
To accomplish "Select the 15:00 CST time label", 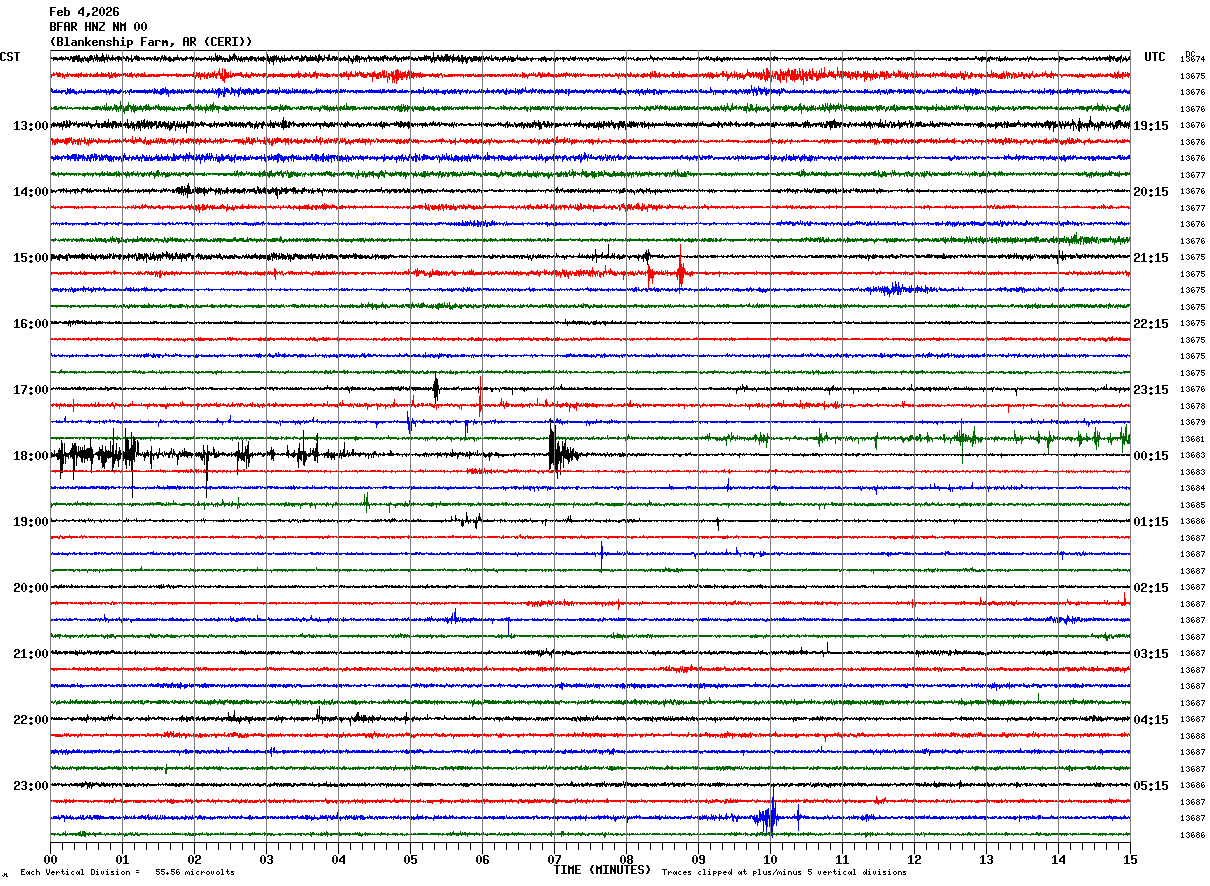I will (x=31, y=258).
